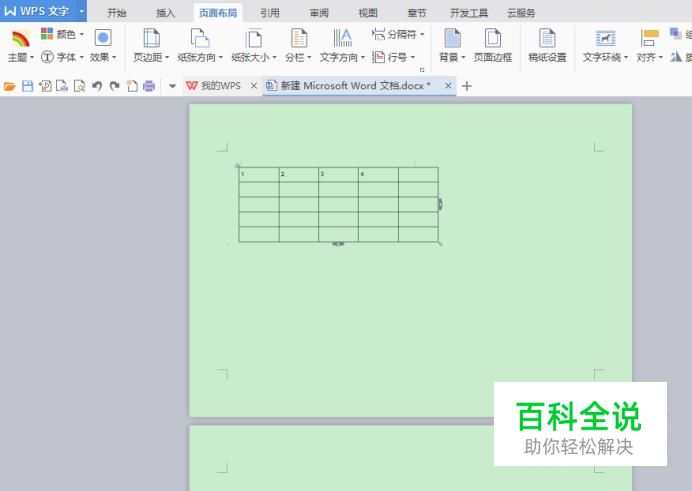Click the undo arrow icon
Image resolution: width=692 pixels, height=491 pixels.
(97, 86)
